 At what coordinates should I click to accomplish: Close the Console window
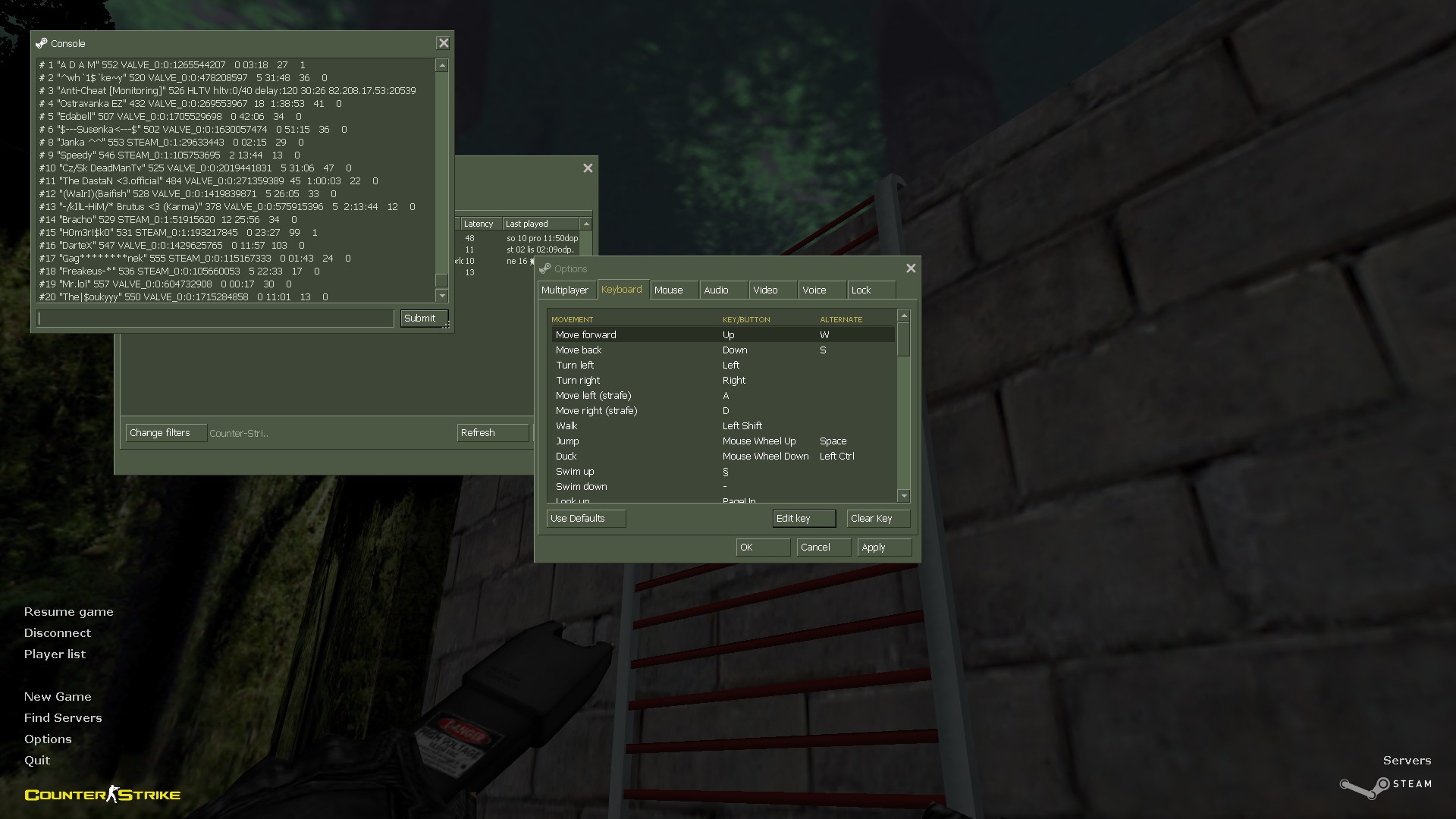(x=444, y=43)
